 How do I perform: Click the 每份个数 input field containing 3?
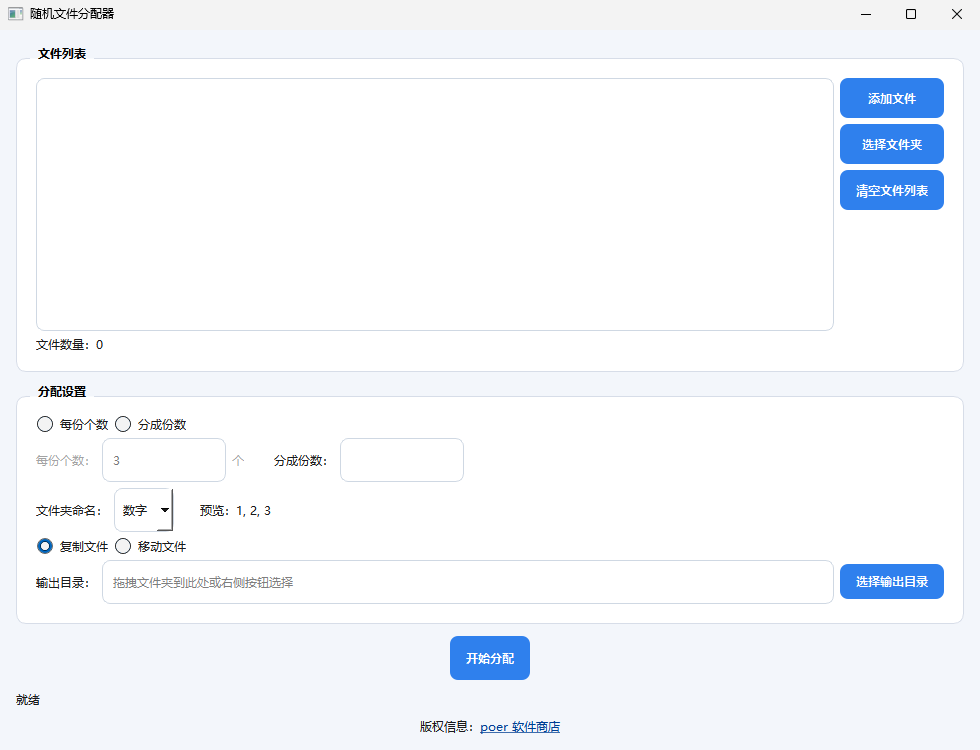coord(164,460)
